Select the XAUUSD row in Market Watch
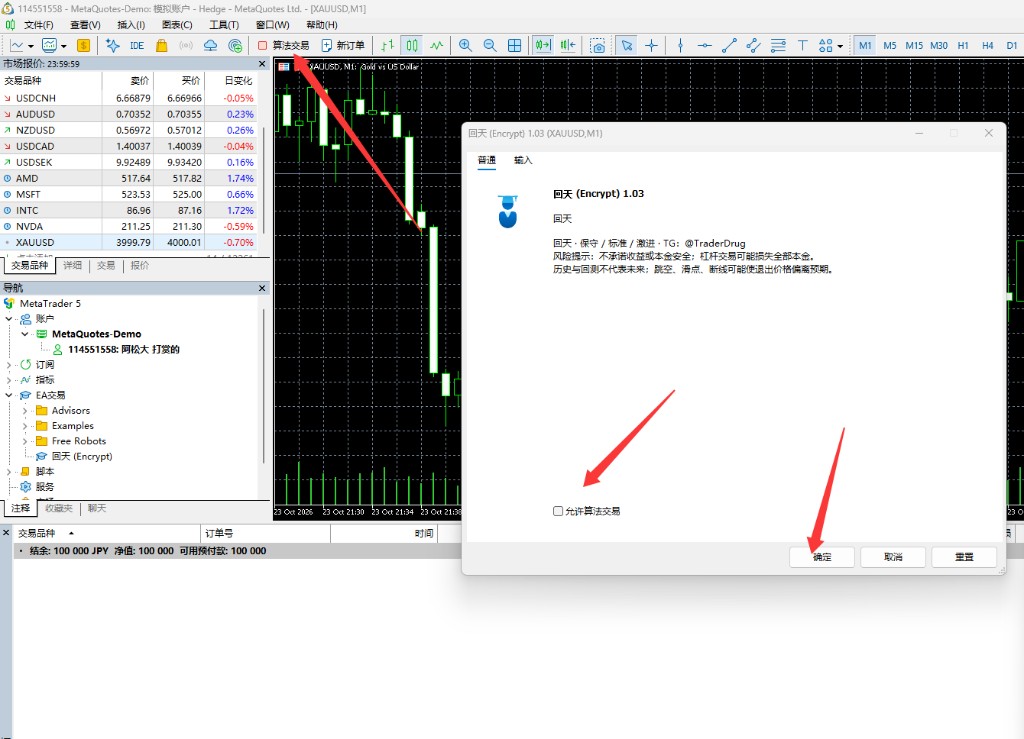 129,242
